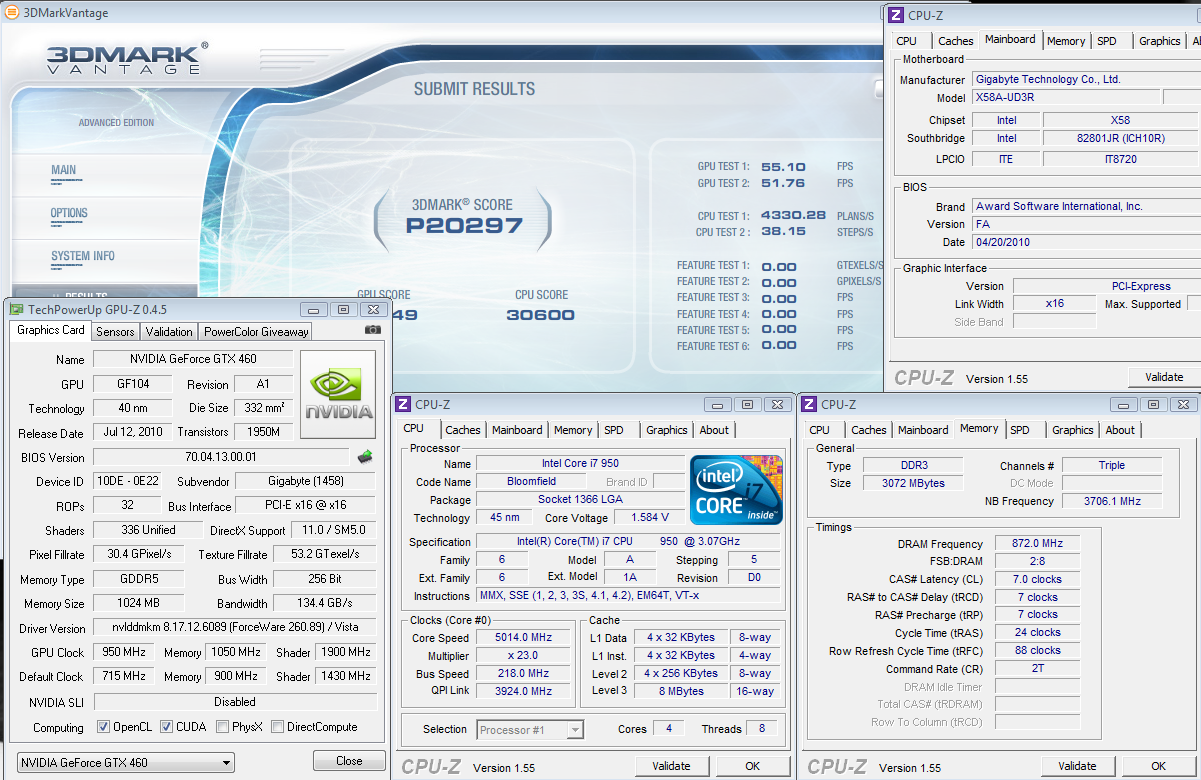Image resolution: width=1201 pixels, height=780 pixels.
Task: Click the NVIDIA logo in GPU-Z
Action: [338, 394]
